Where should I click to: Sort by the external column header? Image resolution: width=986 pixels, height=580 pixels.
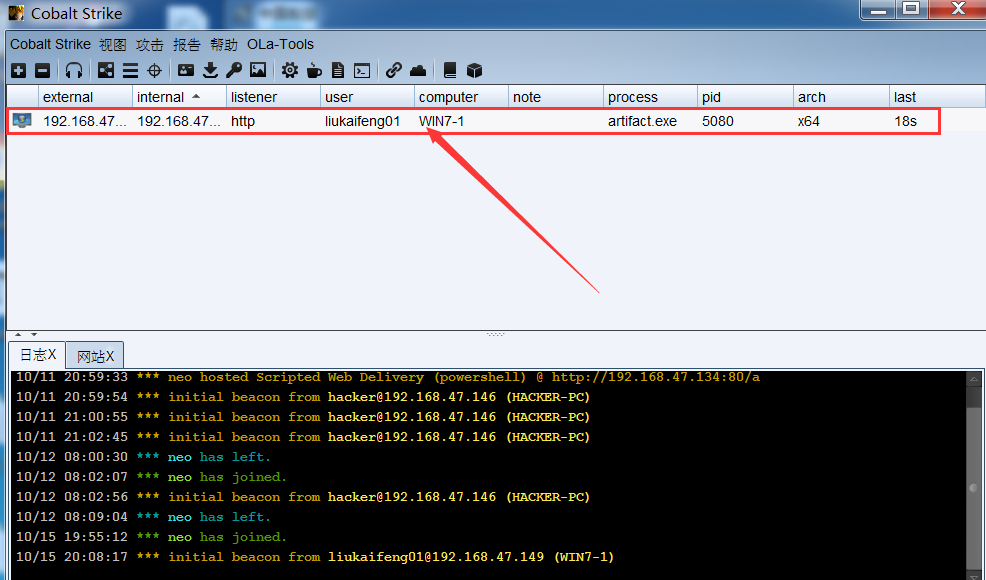(86, 97)
